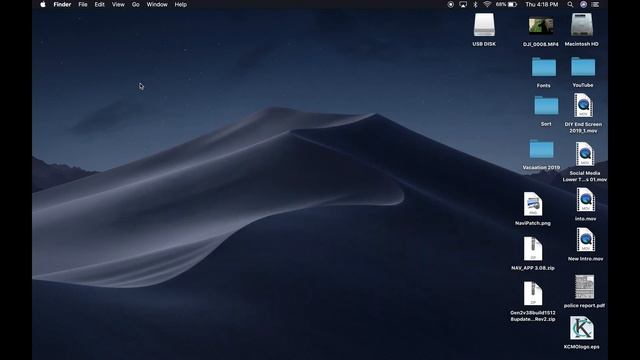Viewport: 640px width, 360px height.
Task: Click the USB DISK label text
Action: (x=484, y=44)
